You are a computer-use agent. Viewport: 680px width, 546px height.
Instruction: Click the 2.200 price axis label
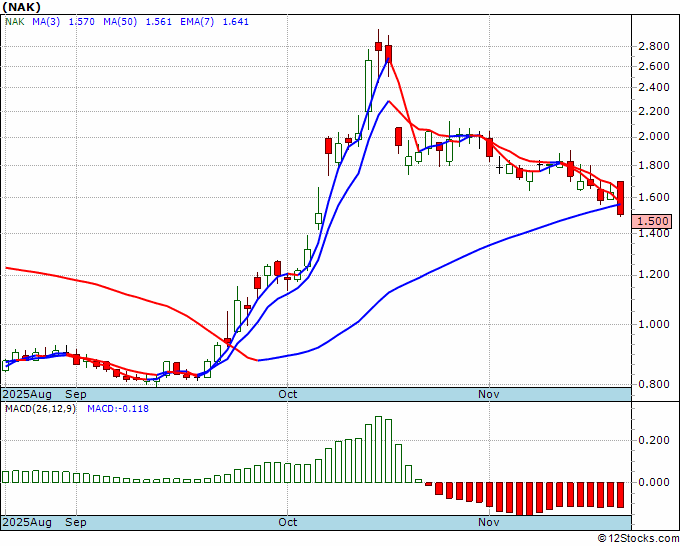(x=654, y=111)
